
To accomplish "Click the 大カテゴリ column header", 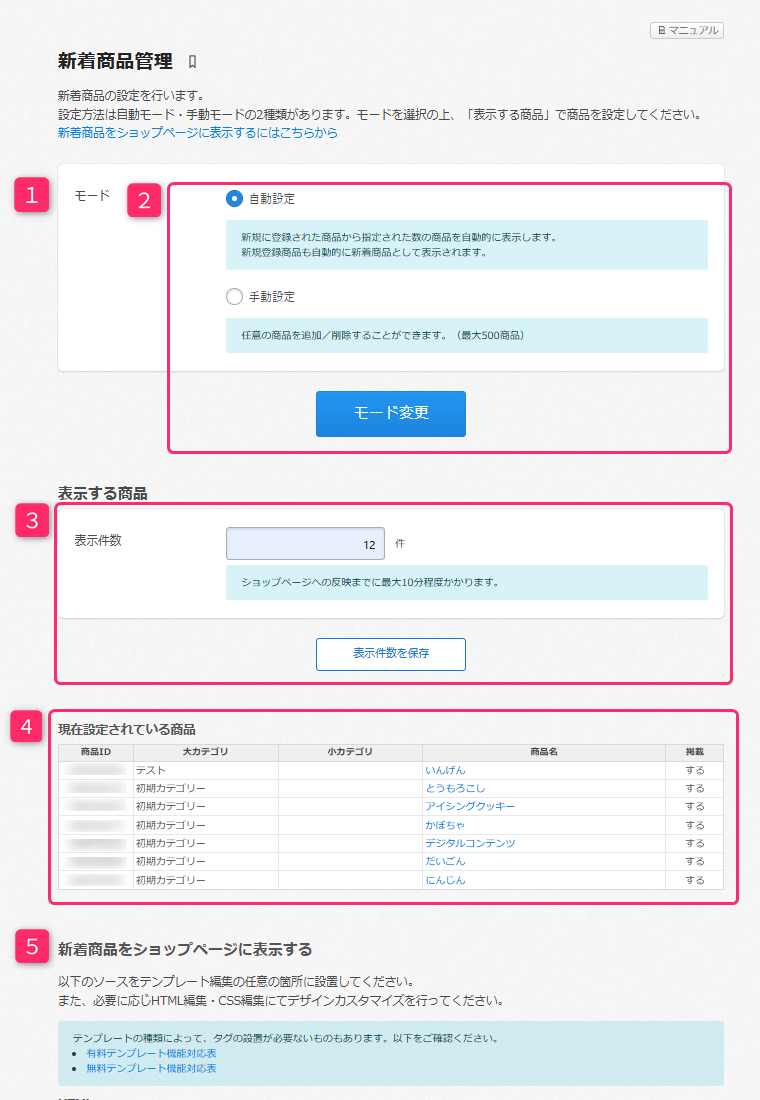I will tap(205, 752).
